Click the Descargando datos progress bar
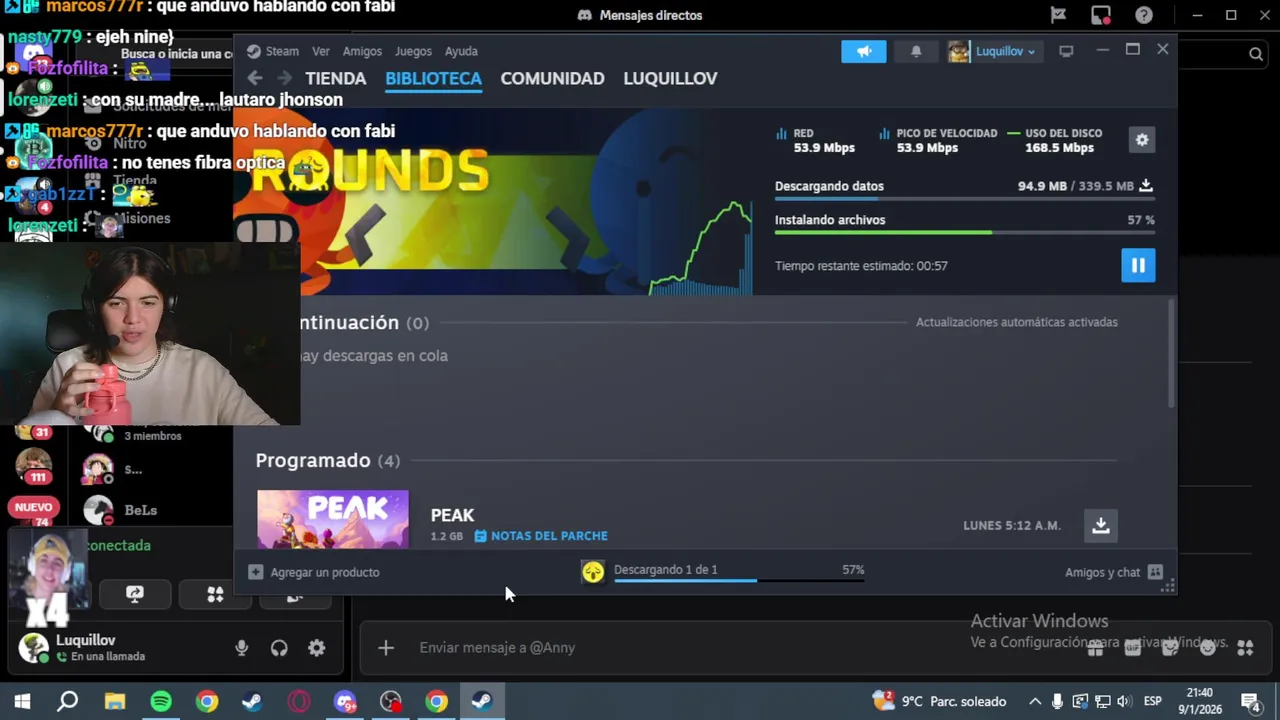The width and height of the screenshot is (1280, 720). (964, 198)
